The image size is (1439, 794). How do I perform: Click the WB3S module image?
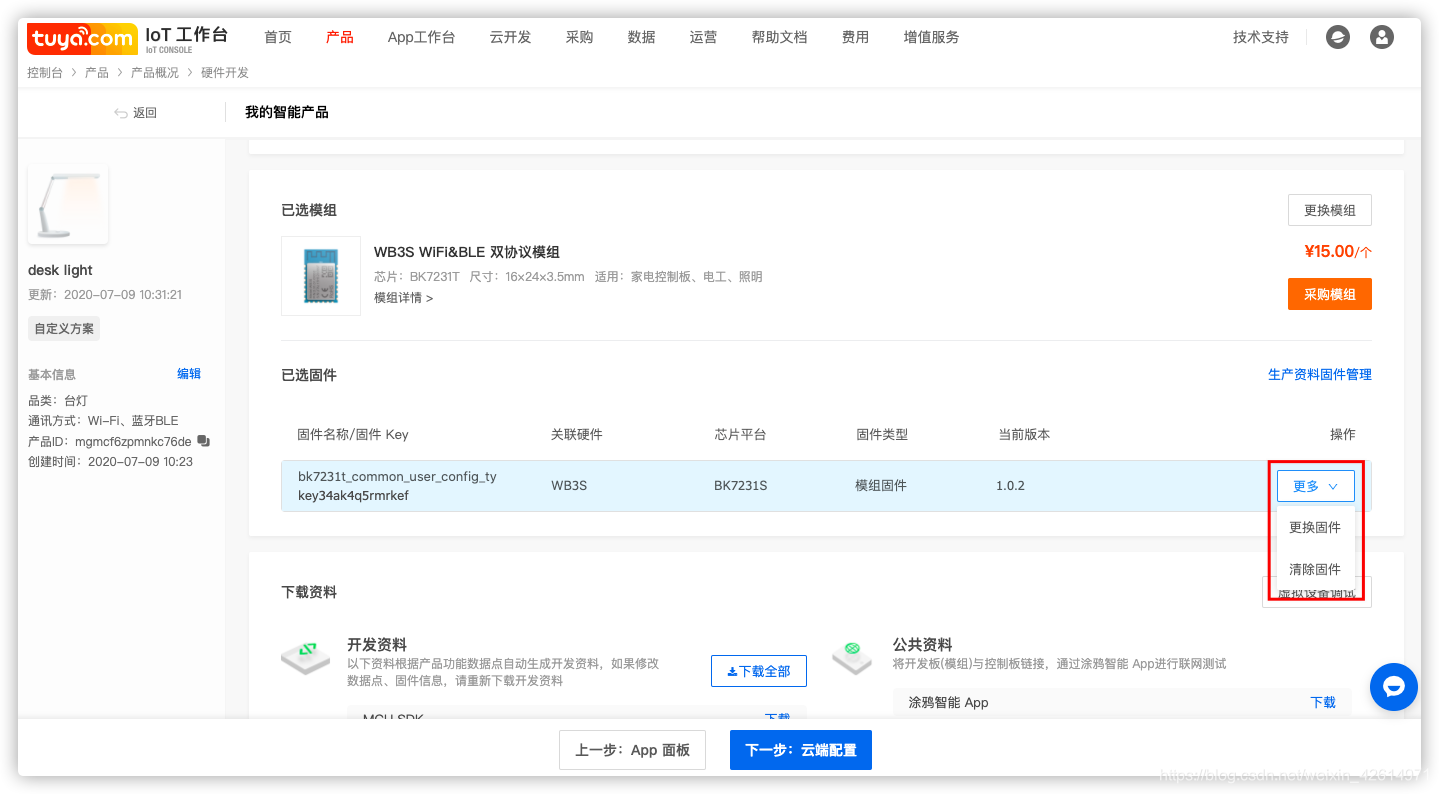(321, 276)
